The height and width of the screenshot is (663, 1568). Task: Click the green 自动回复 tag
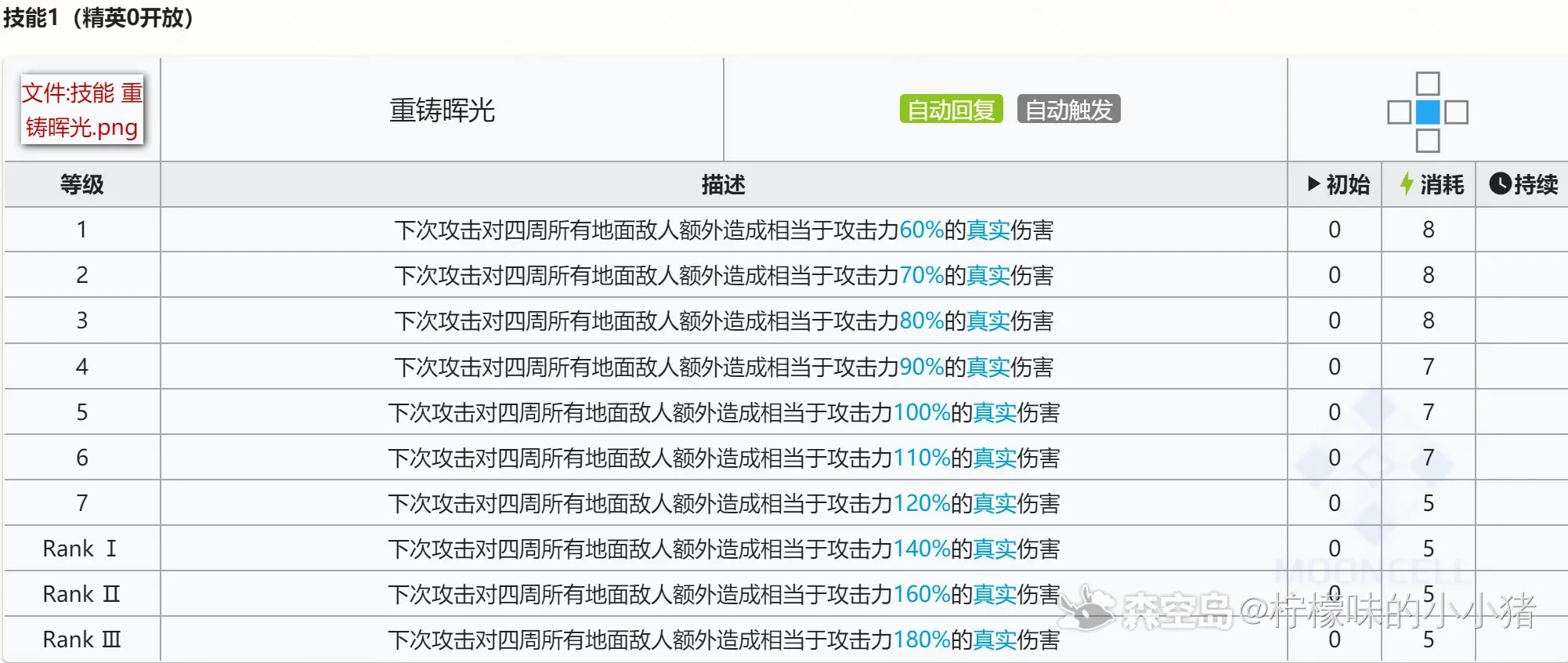pos(951,110)
